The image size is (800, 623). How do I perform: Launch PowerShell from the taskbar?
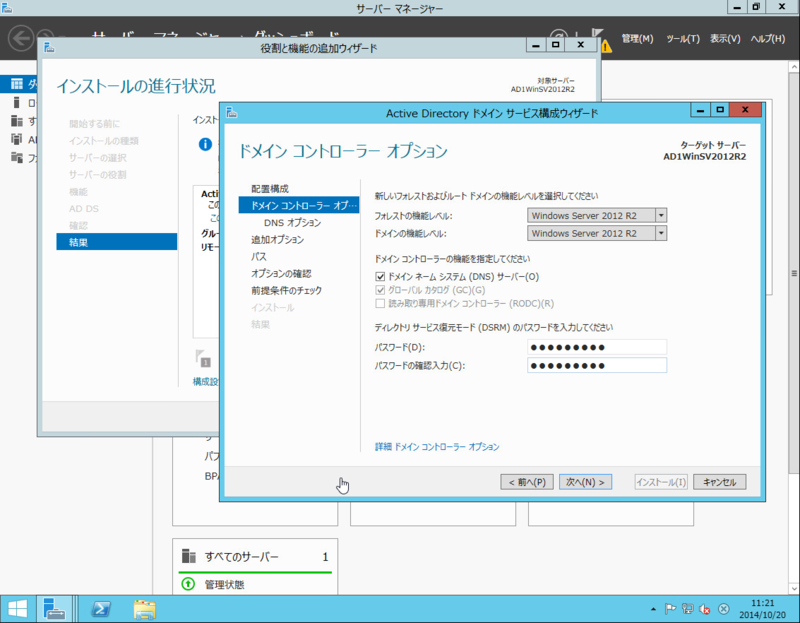click(x=100, y=608)
